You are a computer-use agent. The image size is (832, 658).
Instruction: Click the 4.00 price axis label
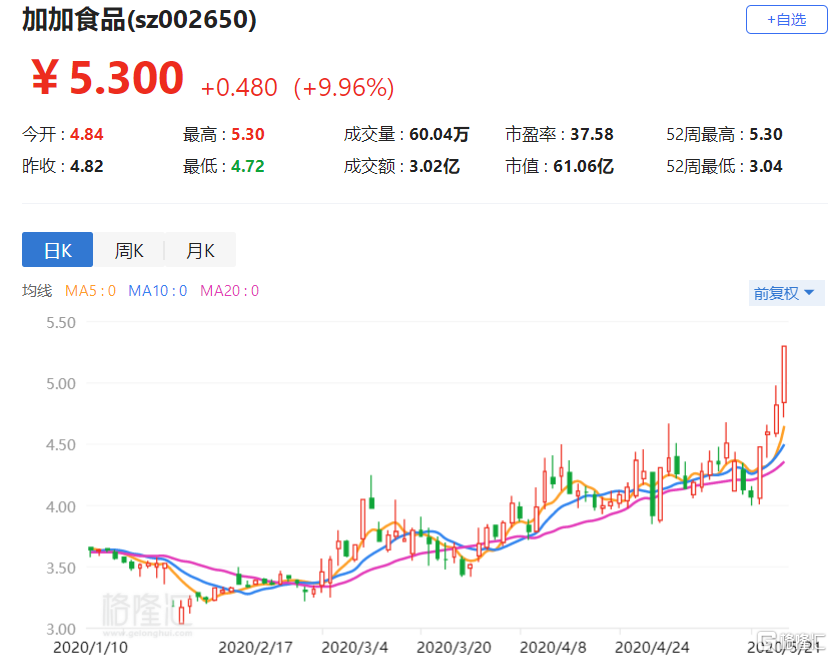[x=61, y=507]
